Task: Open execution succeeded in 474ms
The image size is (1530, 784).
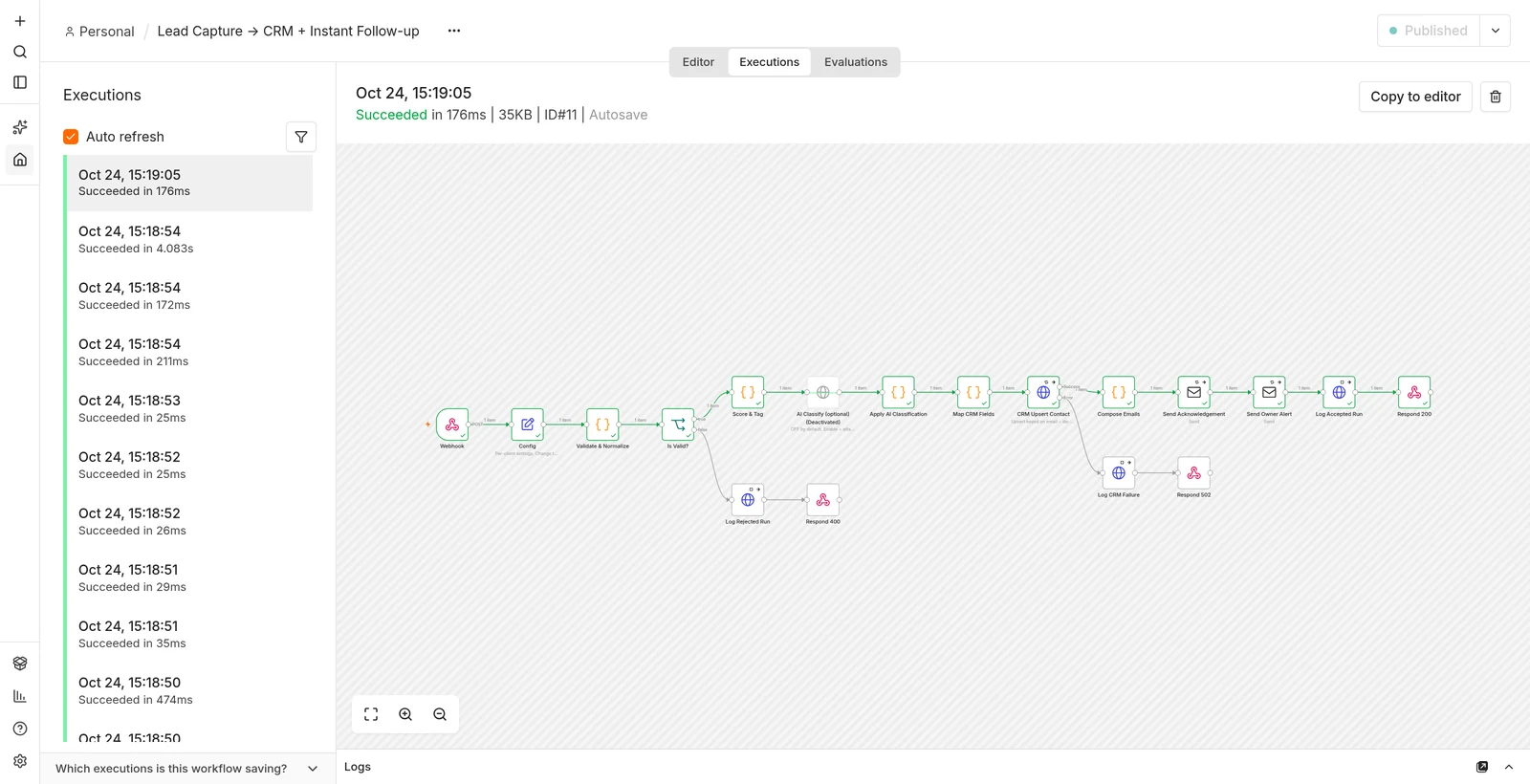Action: tap(188, 690)
